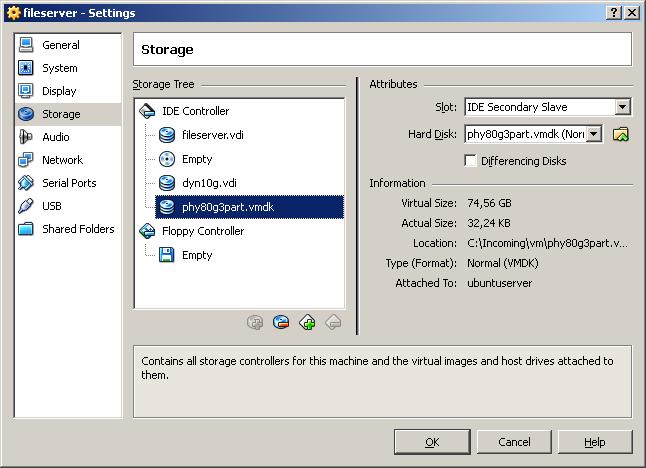646x468 pixels.
Task: Go to the Shared Folders category
Action: [x=77, y=229]
